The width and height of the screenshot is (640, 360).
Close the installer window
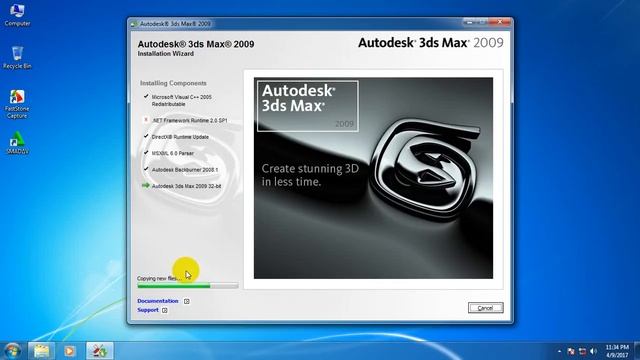coord(500,22)
